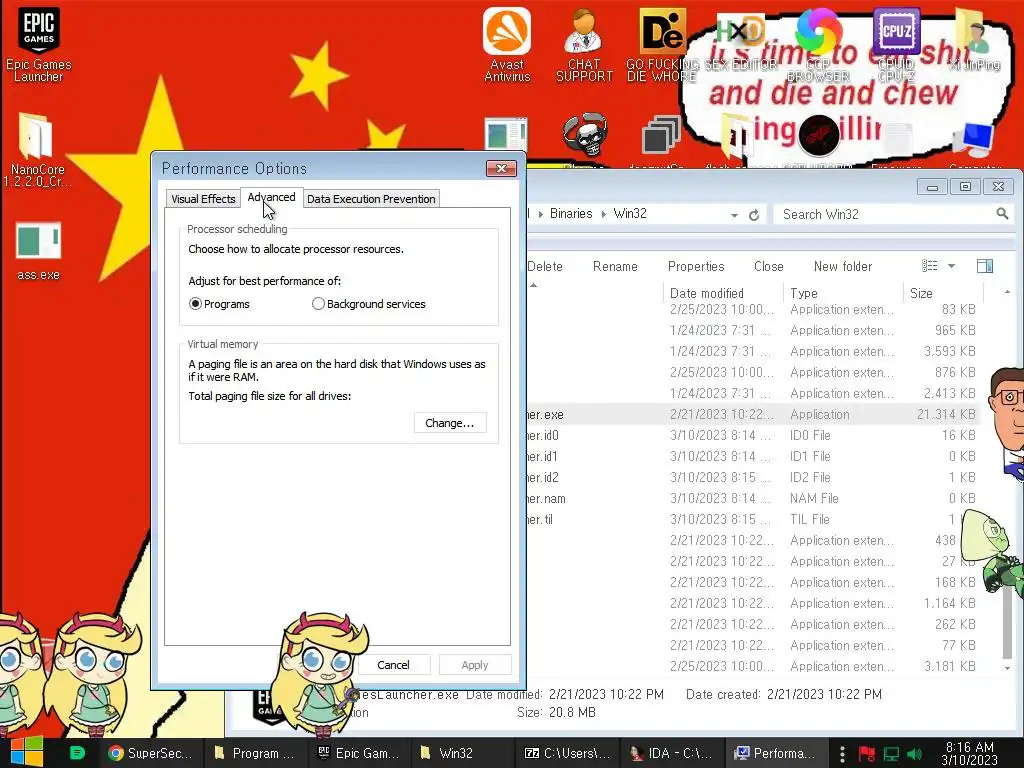Switch to the SuperSec Chrome taskbar window

[151, 753]
